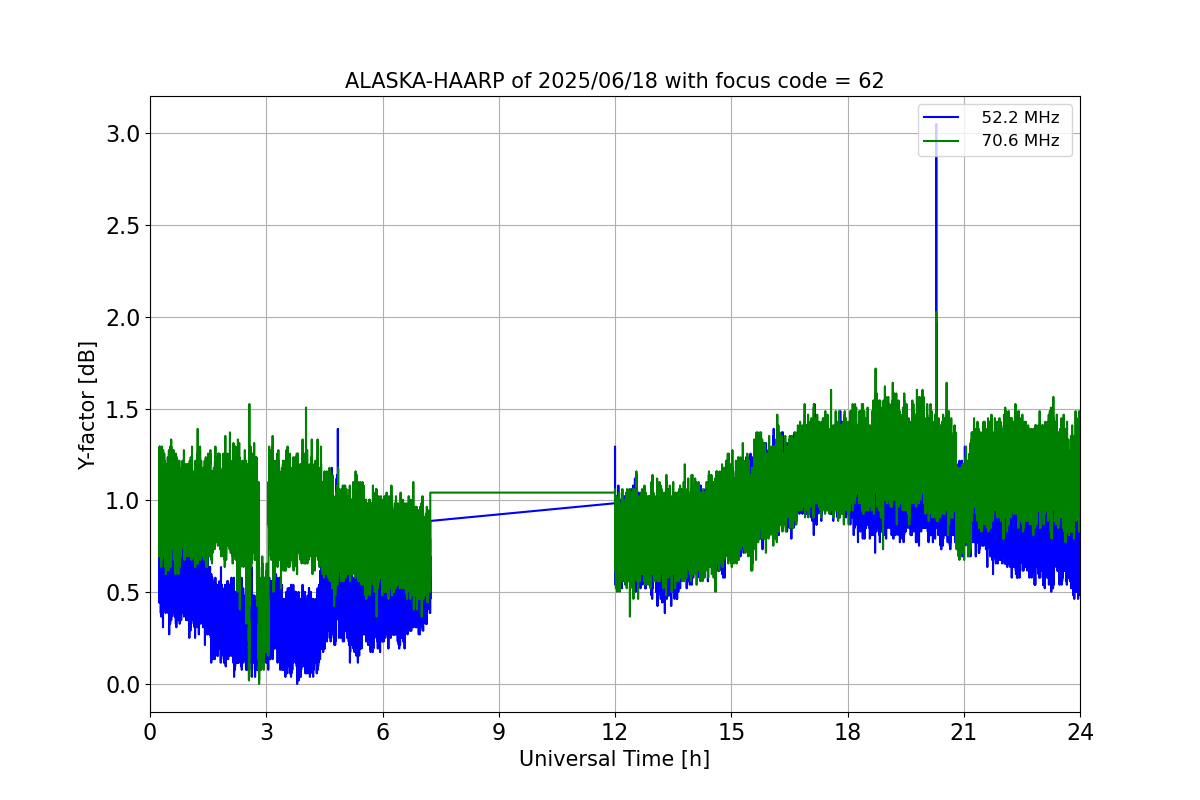Click the Y-factor [dB] axis label
1200x800 pixels.
[88, 405]
